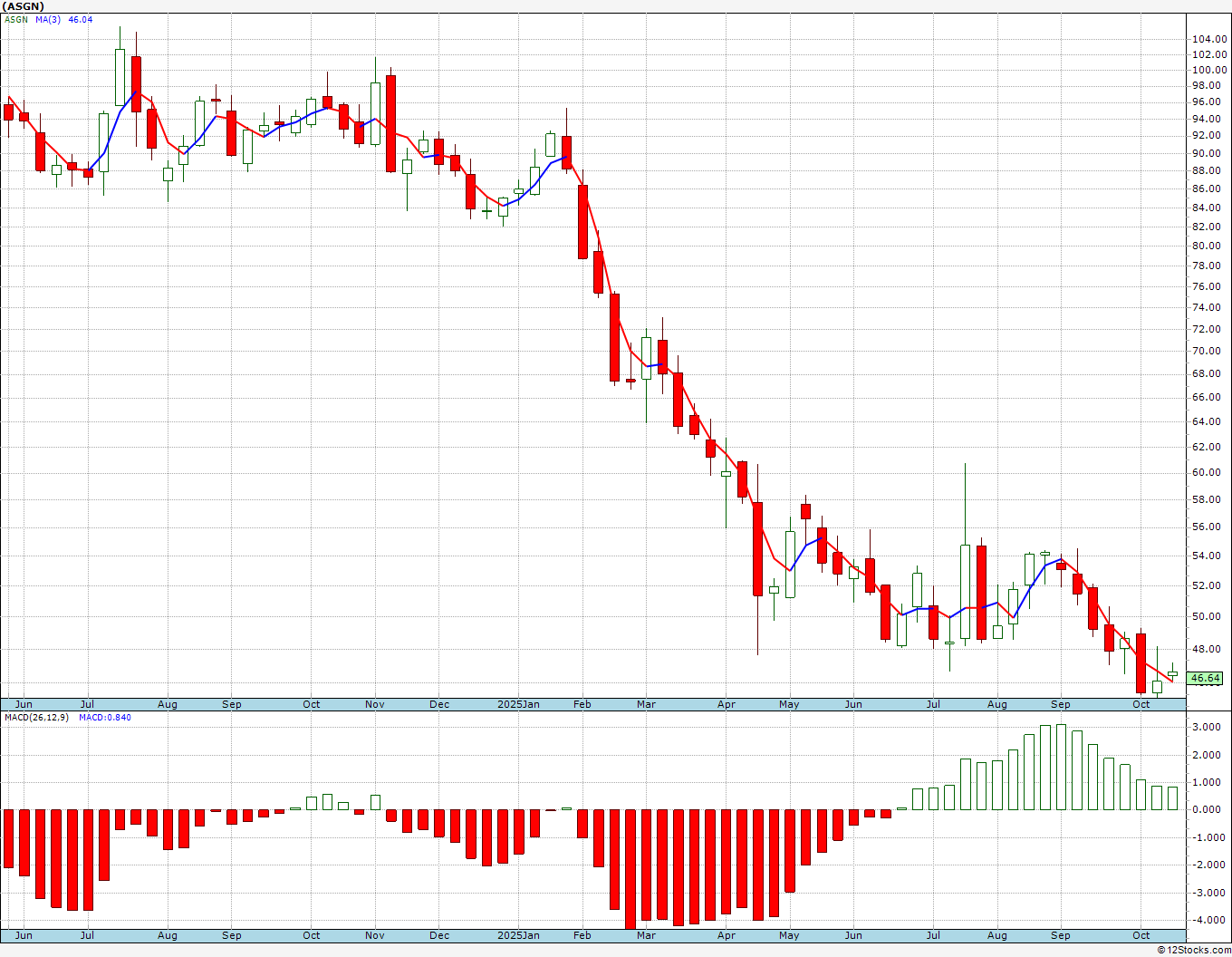Select the MACD:0.840 value label
1232x957 pixels.
[104, 718]
